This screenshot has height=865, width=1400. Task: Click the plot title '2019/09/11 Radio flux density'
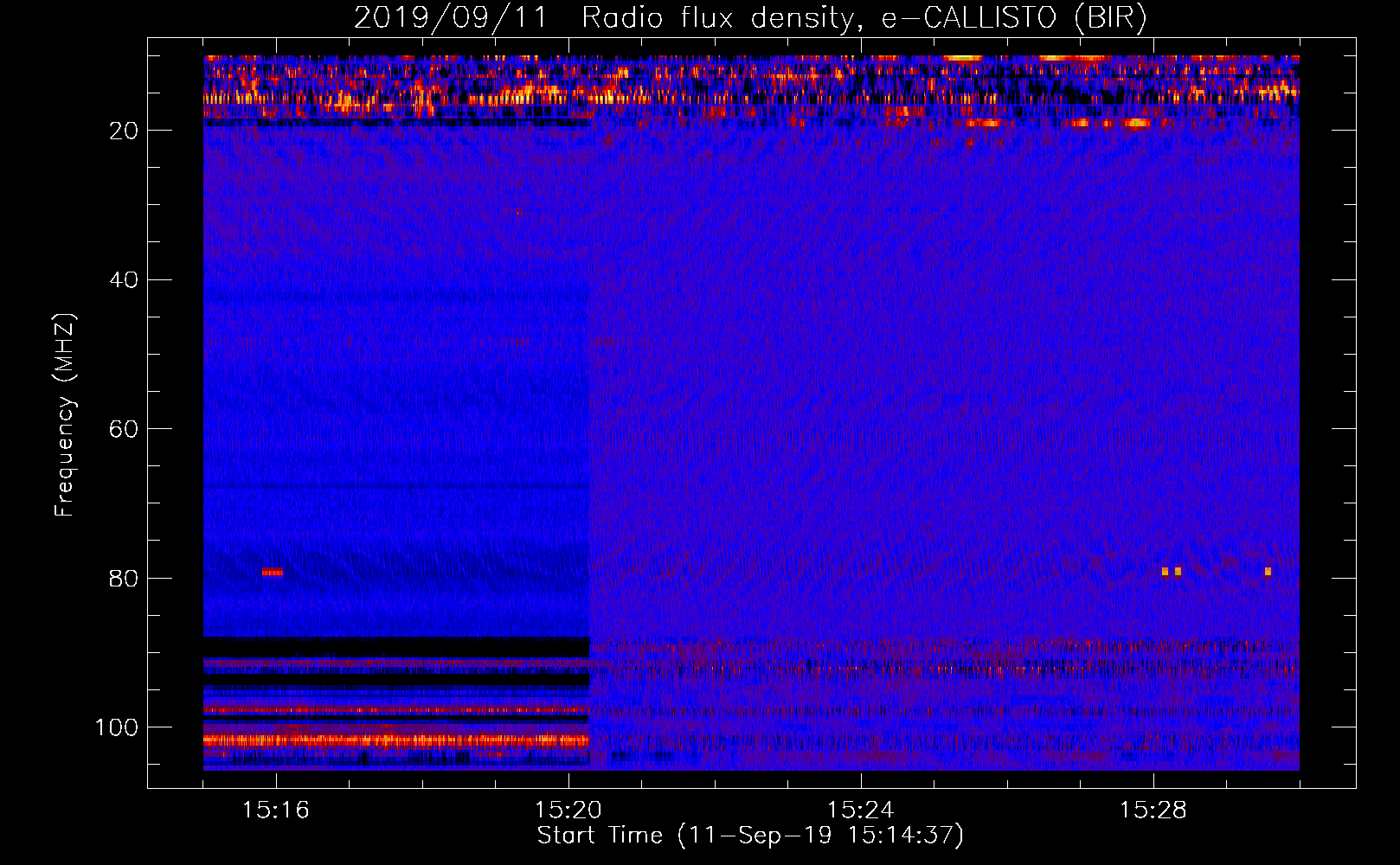point(750,17)
